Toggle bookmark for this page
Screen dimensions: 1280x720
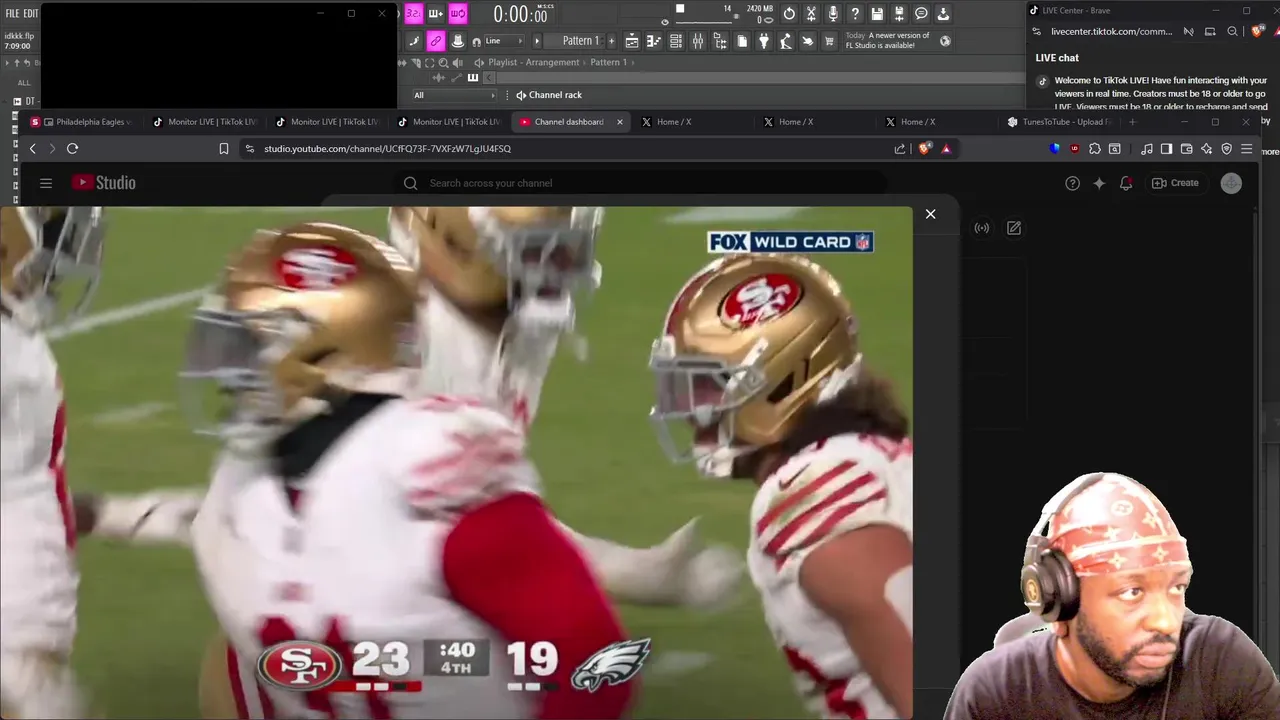(224, 148)
